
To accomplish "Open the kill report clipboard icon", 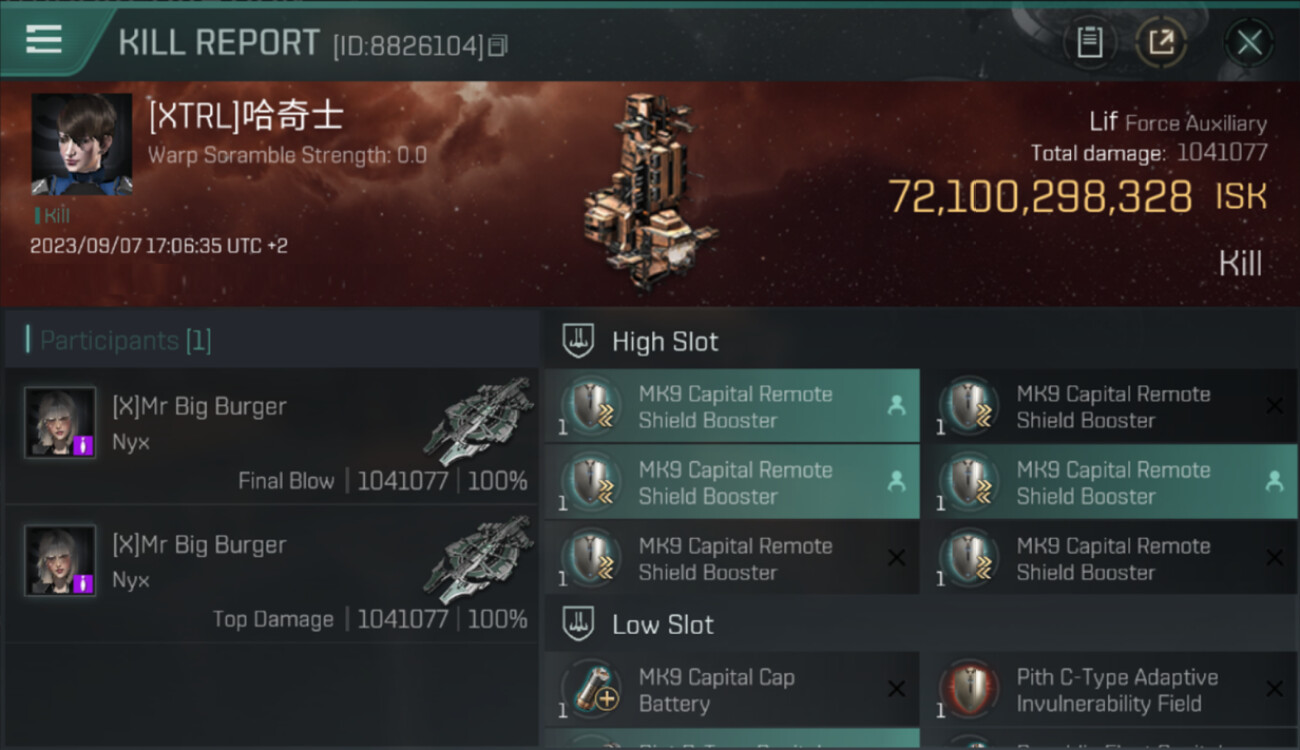I will point(1089,42).
